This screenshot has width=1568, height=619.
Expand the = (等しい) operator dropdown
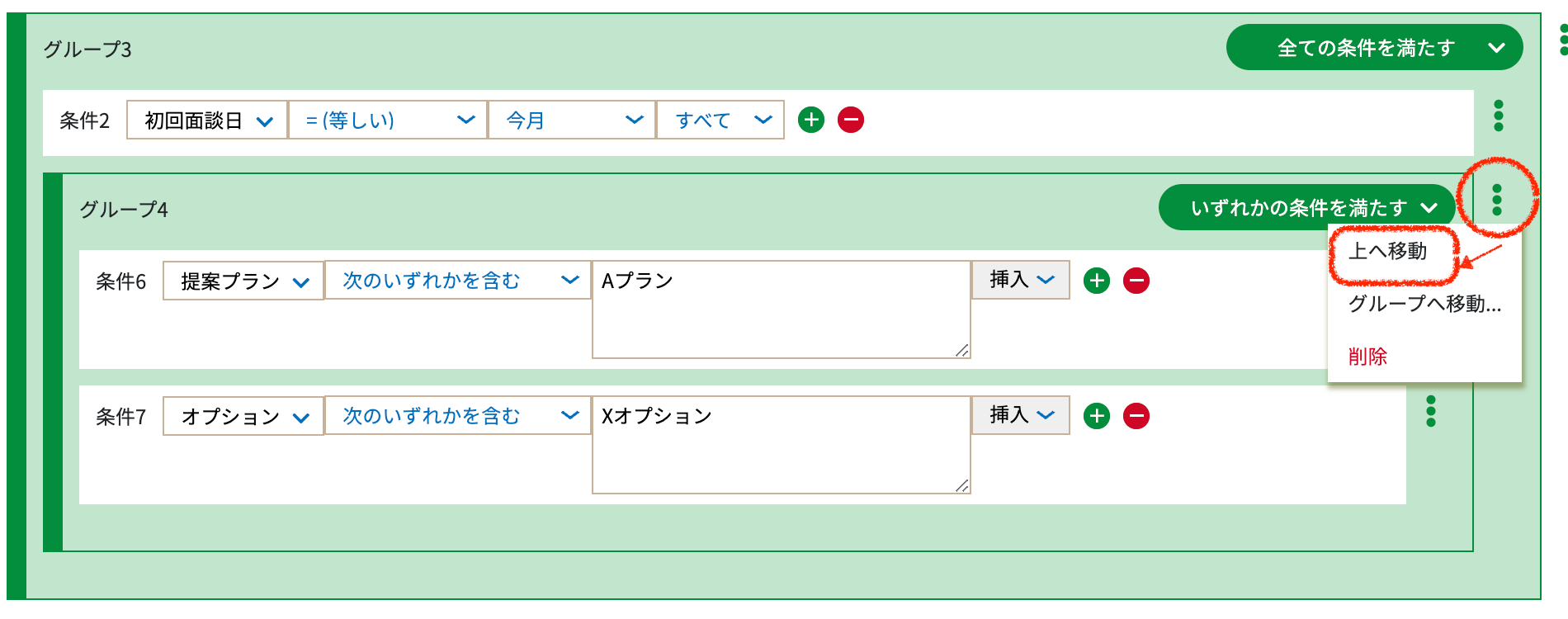pyautogui.click(x=388, y=120)
